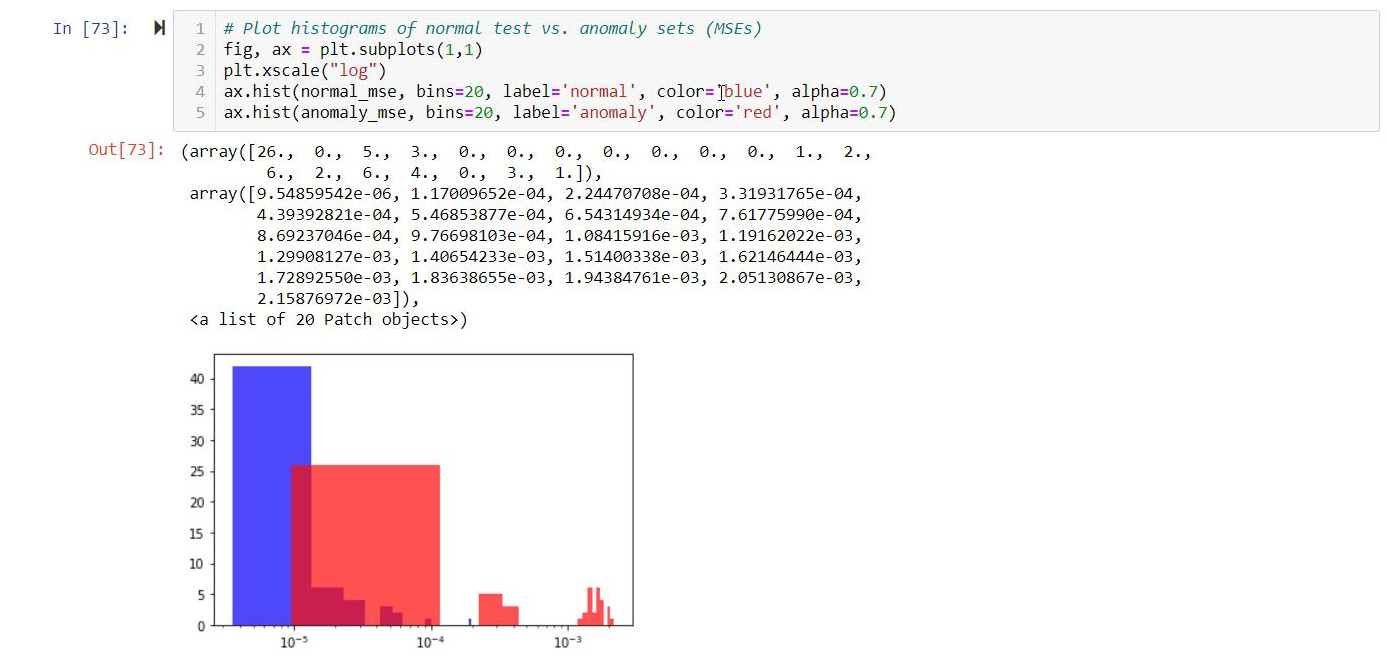Screen dimensions: 1388x668
Task: Select line number 5 in the code cell
Action: pos(199,112)
